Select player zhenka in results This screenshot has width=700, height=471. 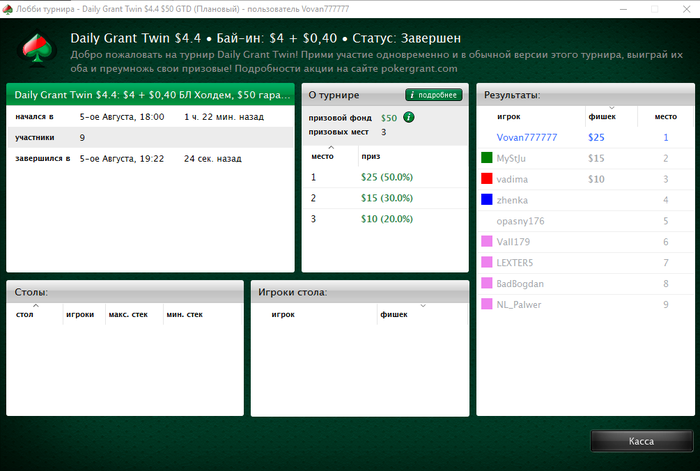pyautogui.click(x=512, y=200)
